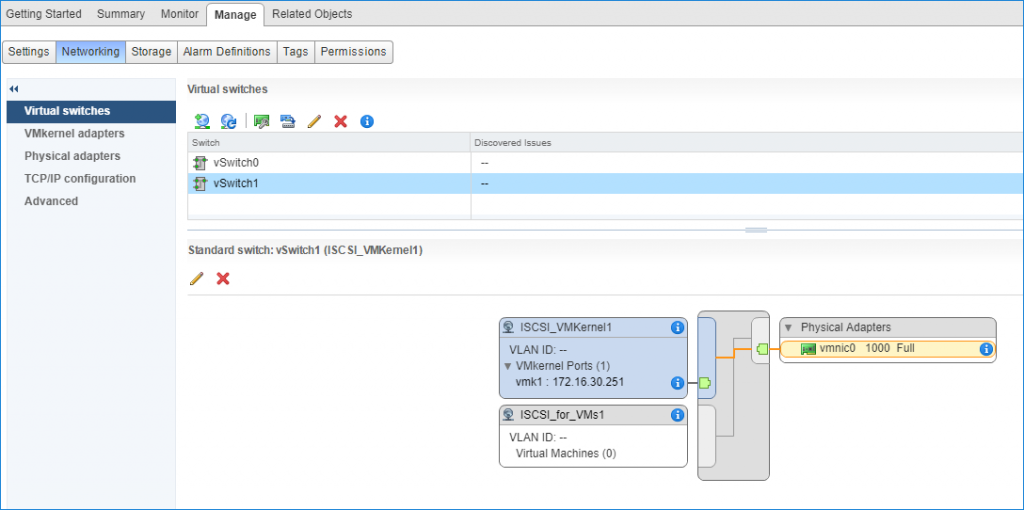Click the vmnic0 1000 Full adapter label
This screenshot has height=510, width=1024.
click(867, 349)
